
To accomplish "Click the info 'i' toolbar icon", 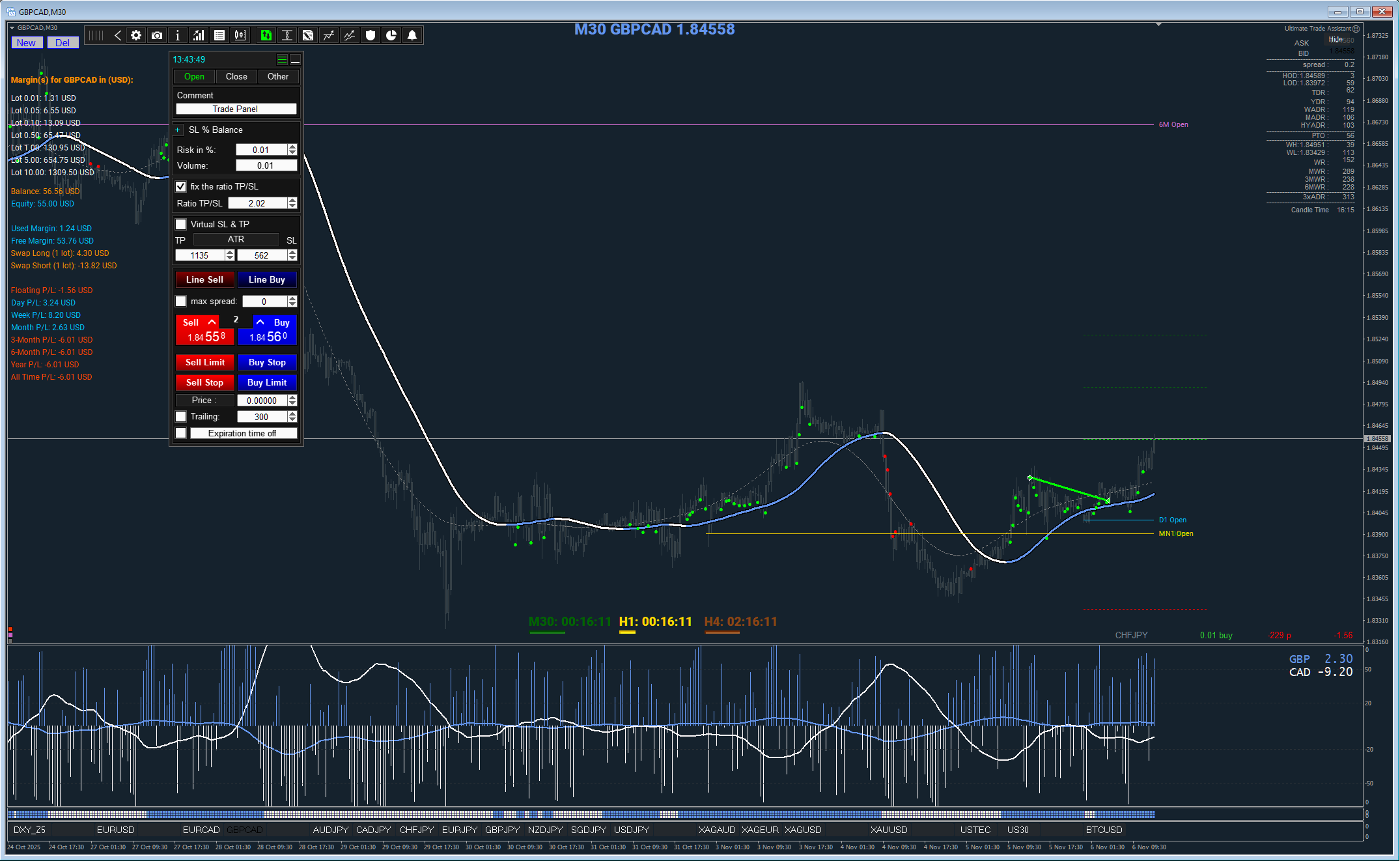I will [178, 36].
